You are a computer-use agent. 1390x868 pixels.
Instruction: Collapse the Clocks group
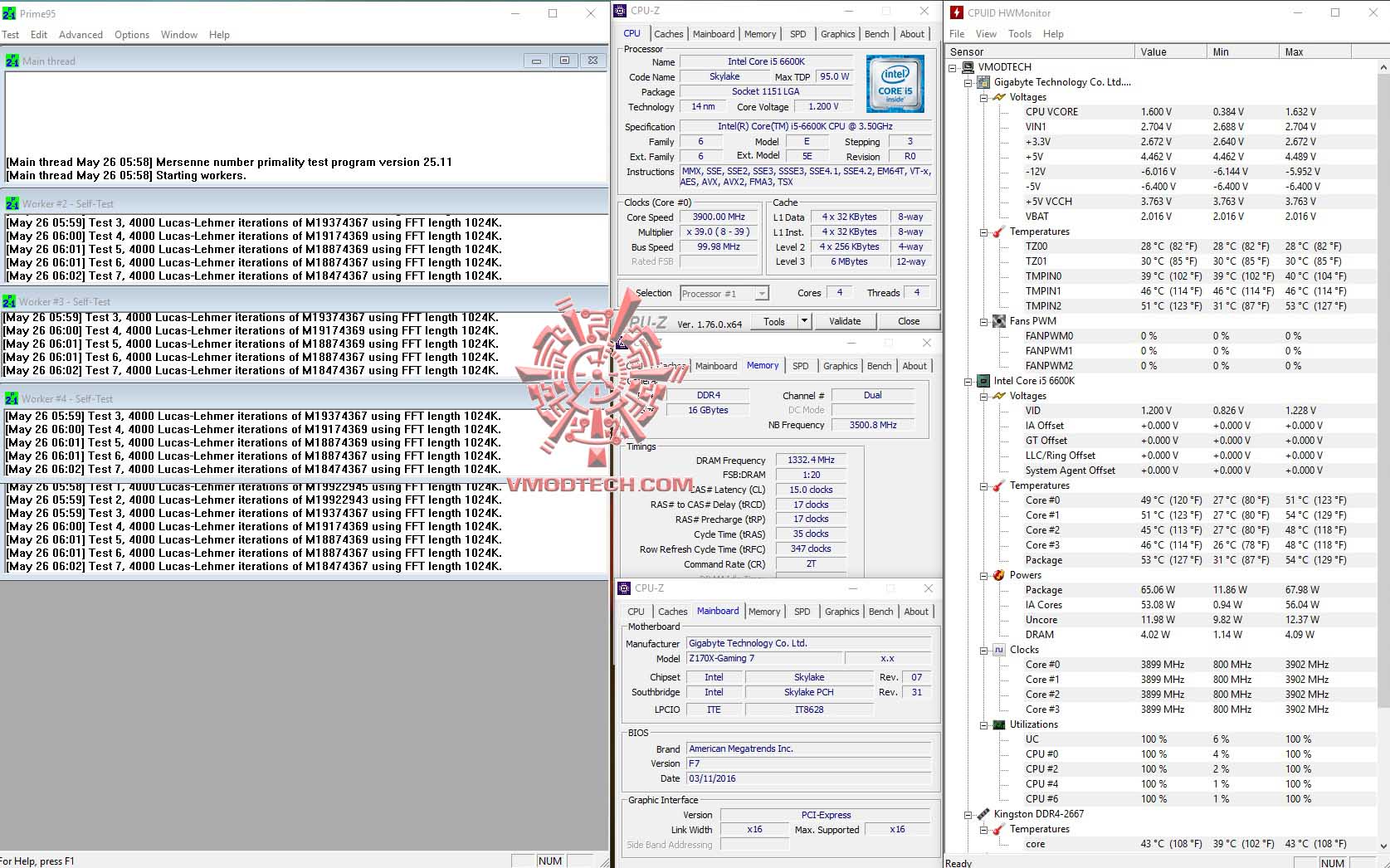tap(983, 650)
